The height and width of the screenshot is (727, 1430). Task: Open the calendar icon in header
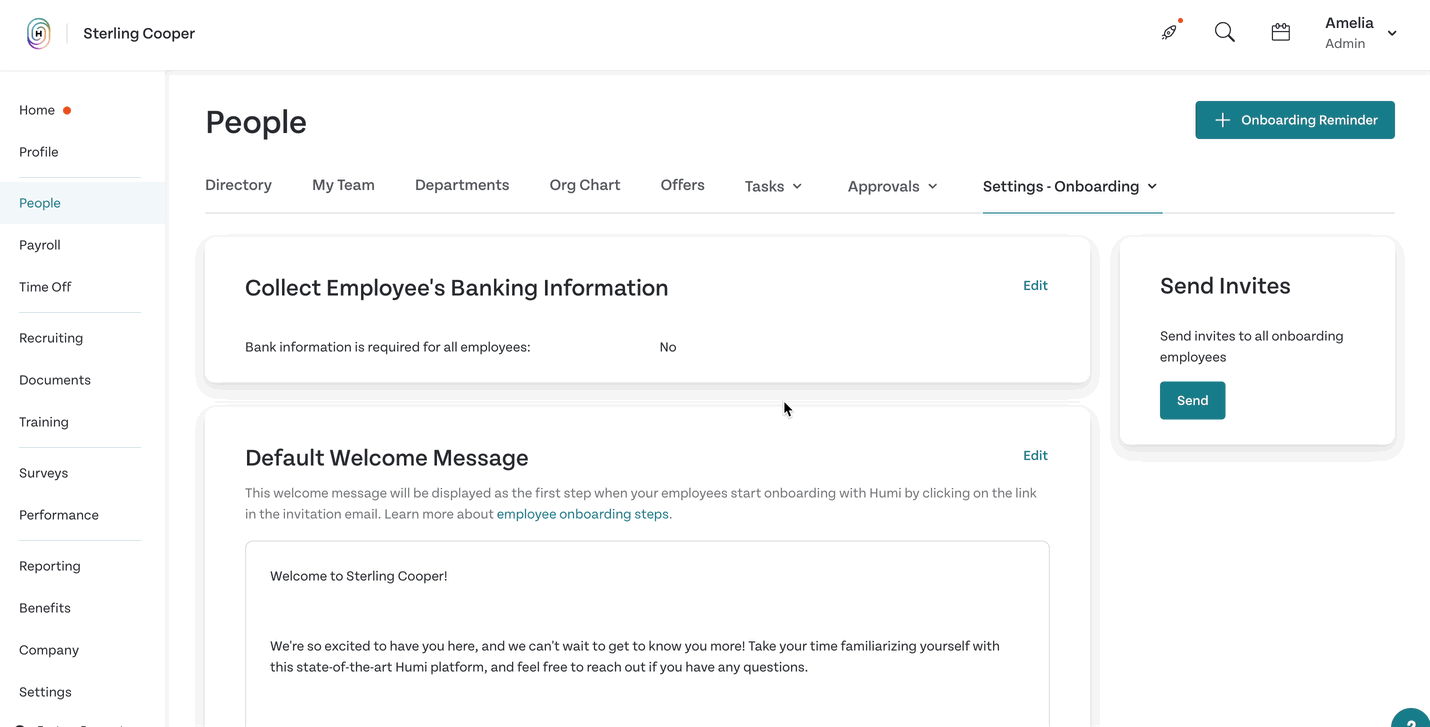point(1280,32)
